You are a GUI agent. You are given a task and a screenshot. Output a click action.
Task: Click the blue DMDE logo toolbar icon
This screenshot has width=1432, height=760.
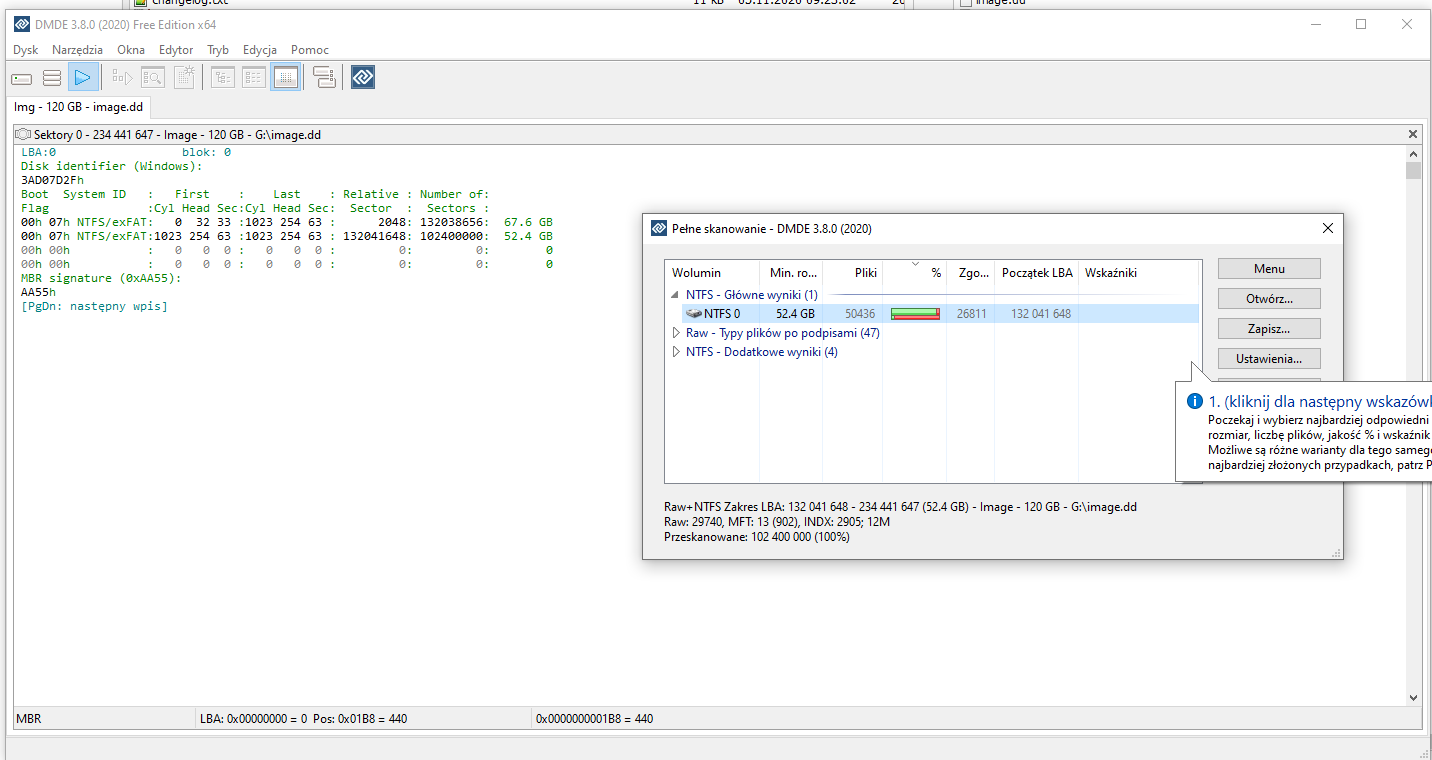pyautogui.click(x=363, y=77)
